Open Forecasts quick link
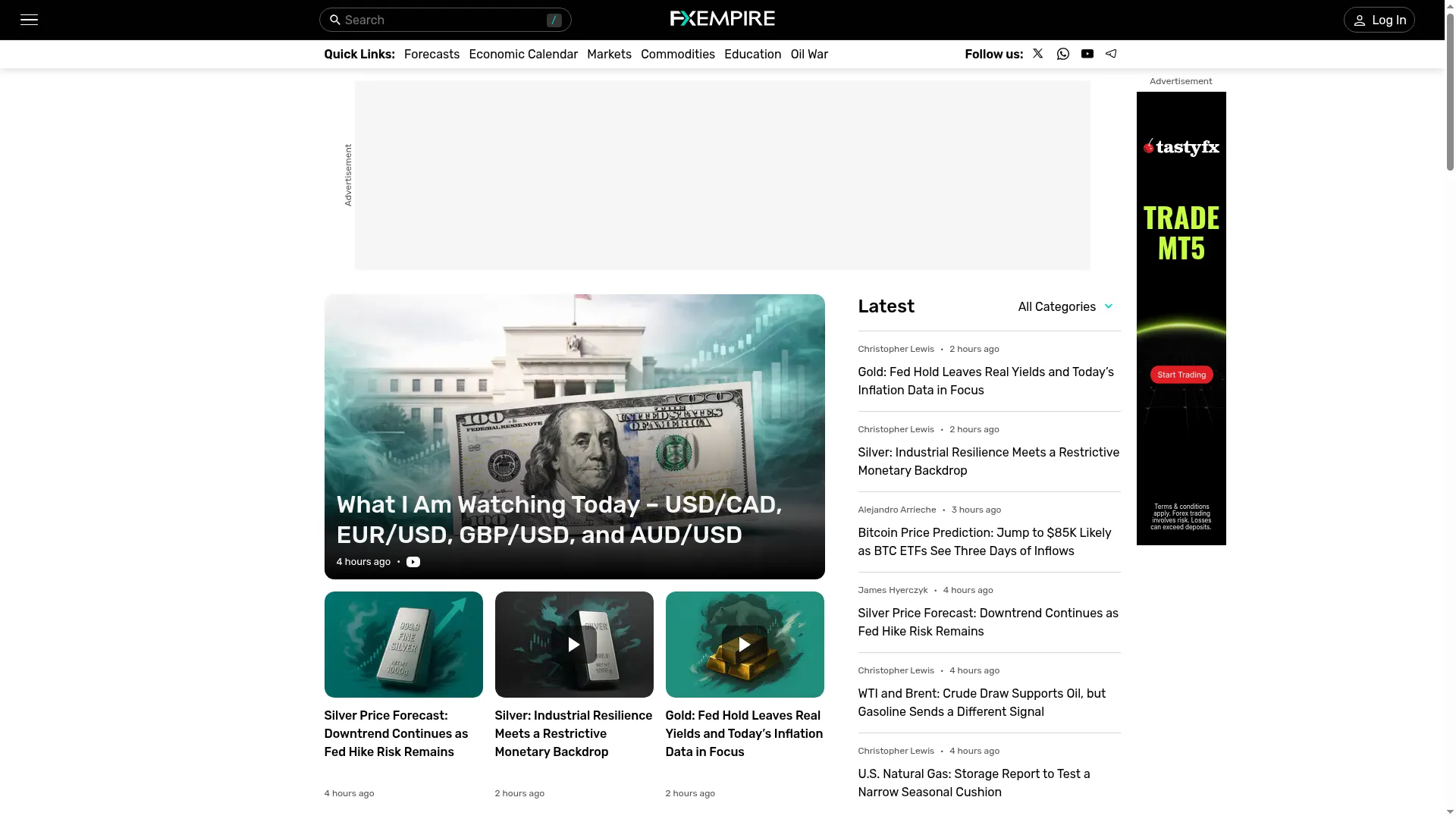This screenshot has width=1456, height=819. tap(431, 54)
